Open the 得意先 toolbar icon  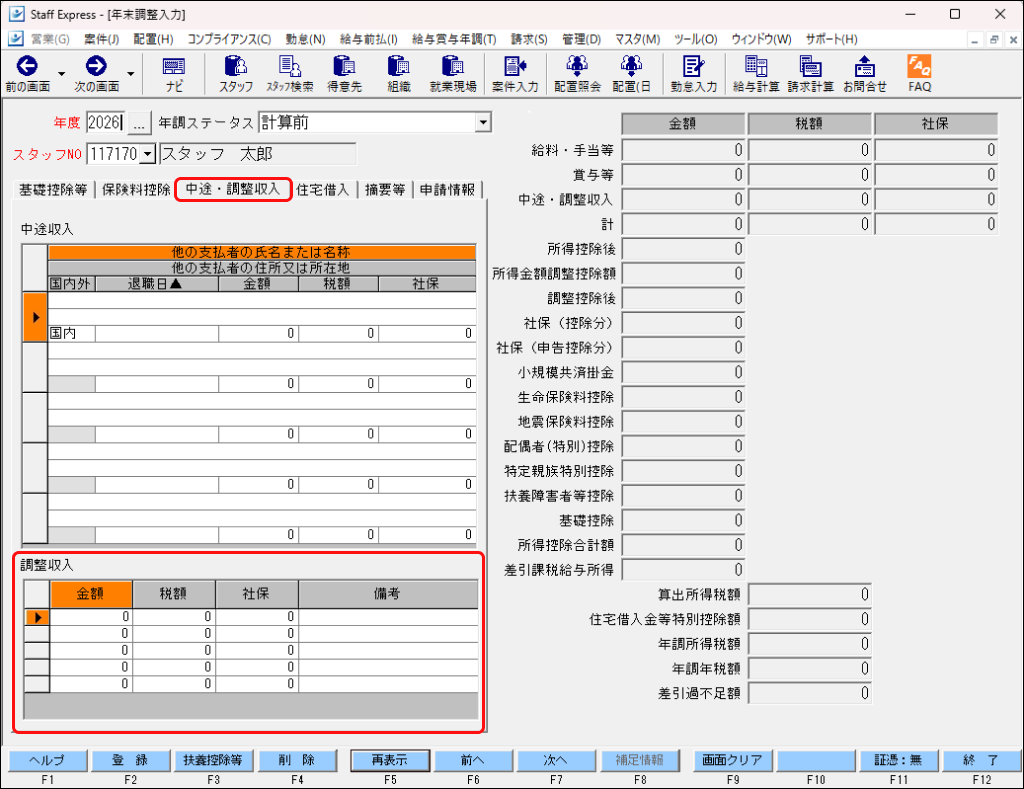tap(344, 73)
